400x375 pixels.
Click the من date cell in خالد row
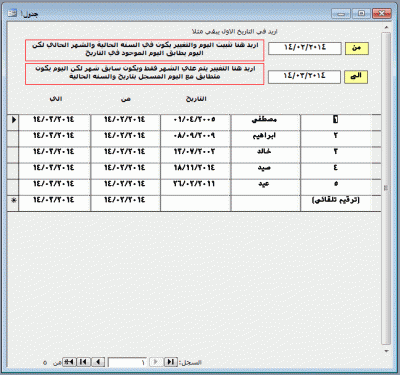(125, 154)
